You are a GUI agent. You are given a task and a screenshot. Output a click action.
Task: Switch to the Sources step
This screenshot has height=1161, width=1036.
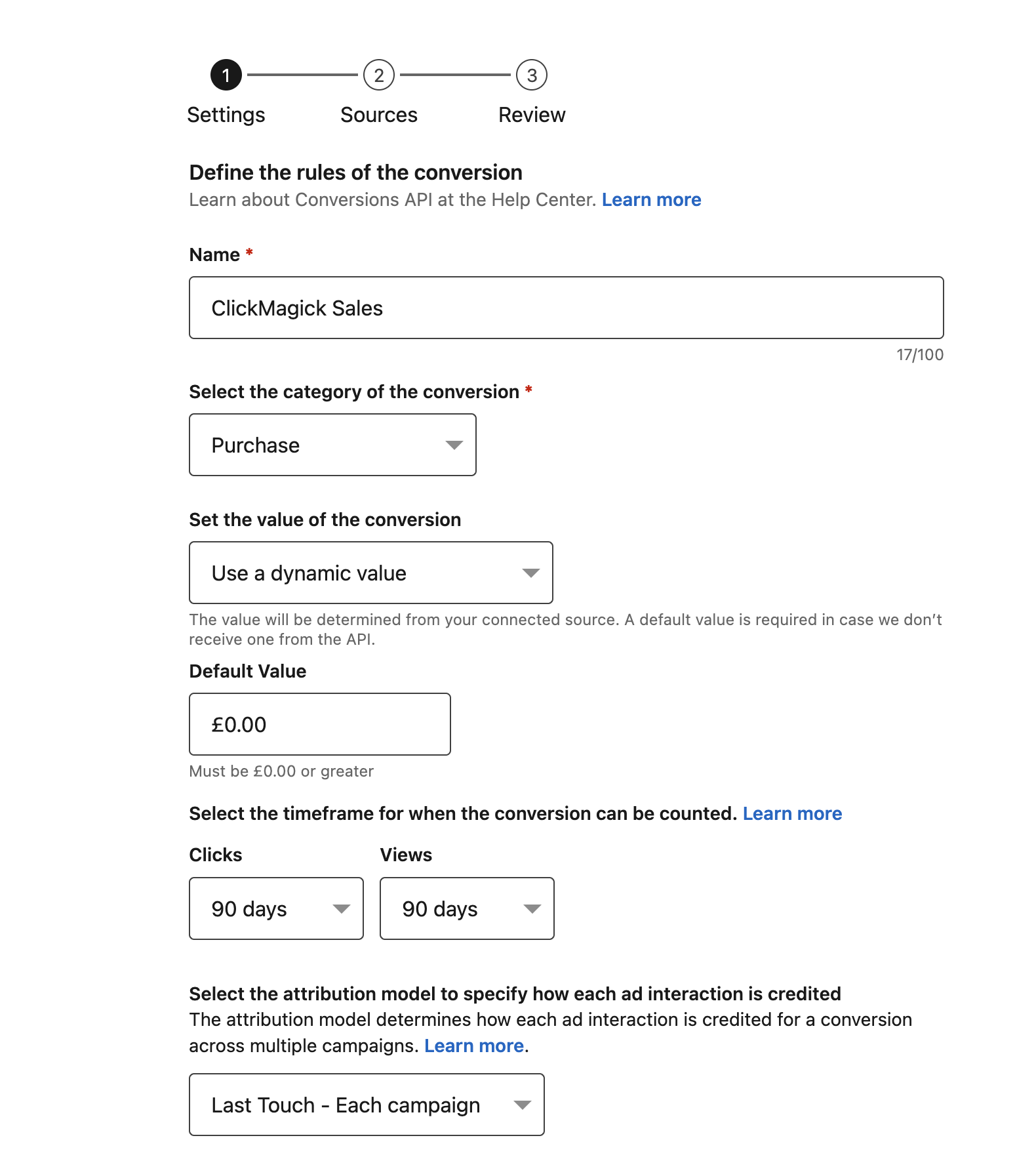point(379,115)
